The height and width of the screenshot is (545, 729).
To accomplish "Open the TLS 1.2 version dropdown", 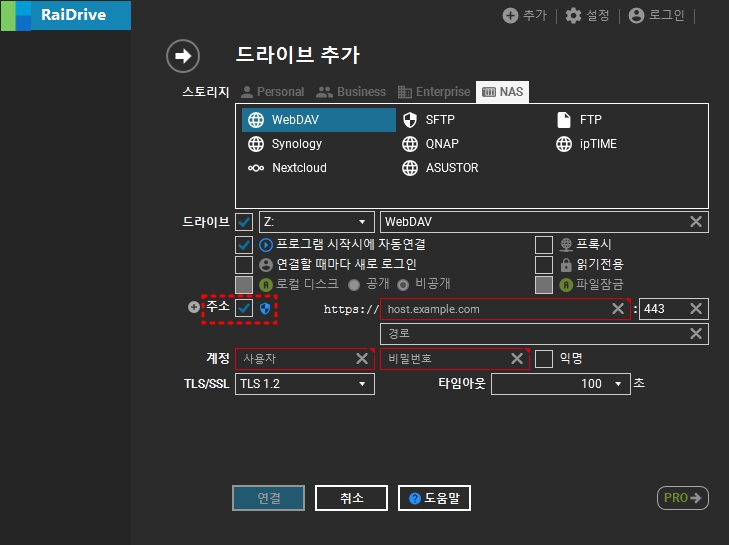I will click(x=305, y=384).
